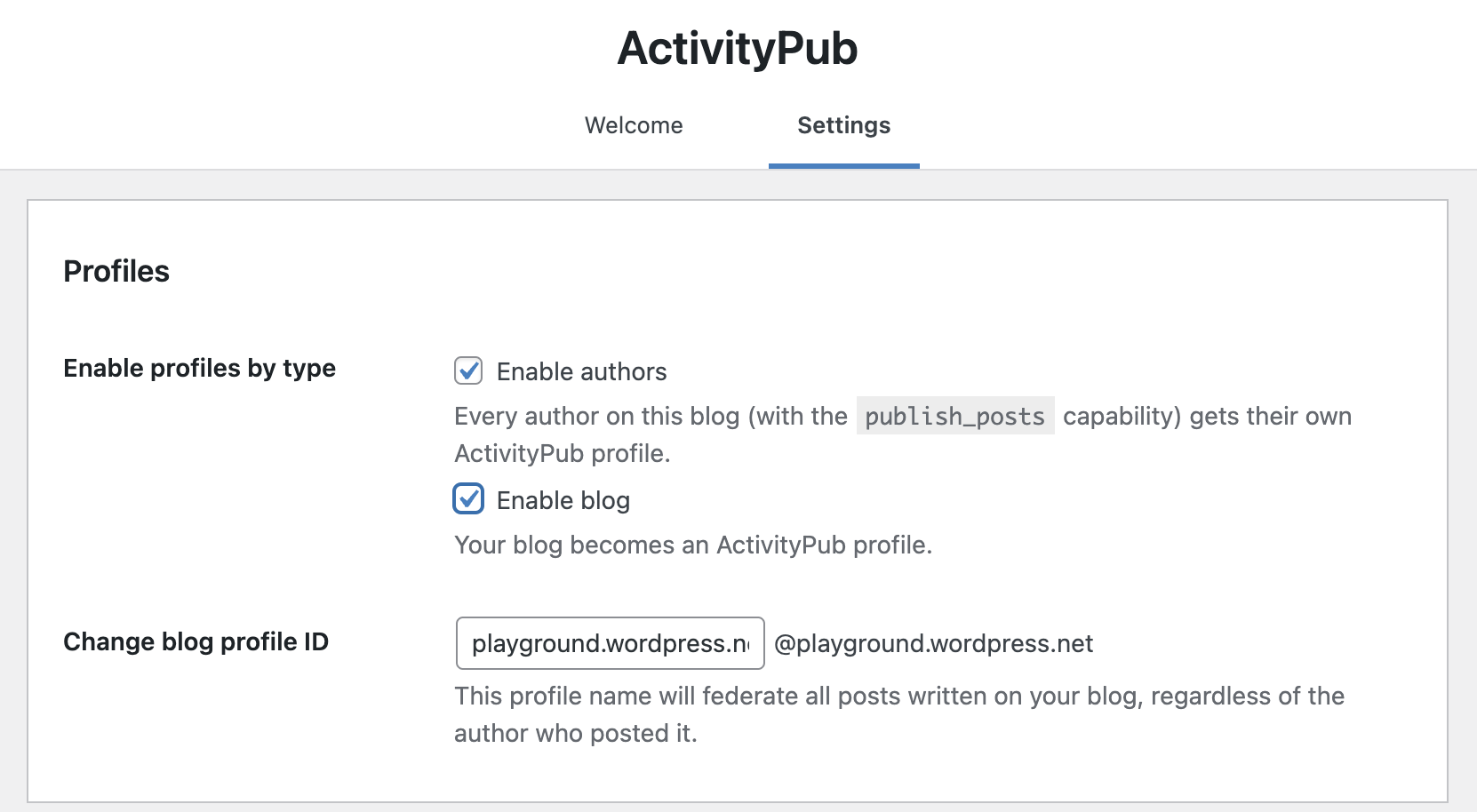
Task: Click the 'Change blog profile ID' label
Action: click(x=196, y=641)
